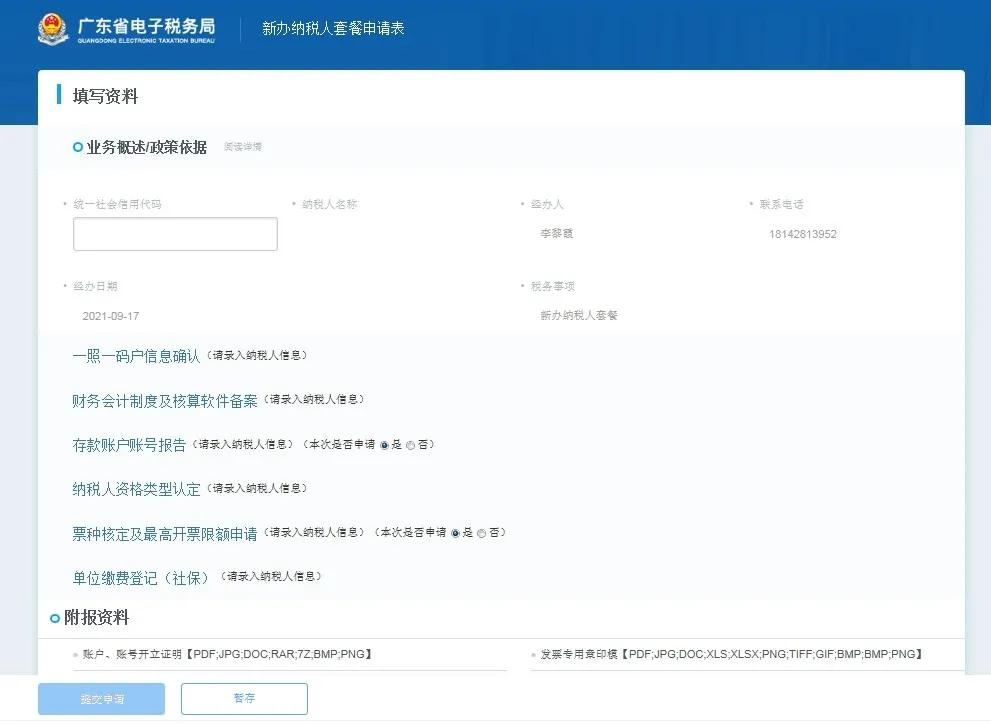
Task: Select 否 for 票种核定及最高开票限额申请
Action: click(x=481, y=534)
